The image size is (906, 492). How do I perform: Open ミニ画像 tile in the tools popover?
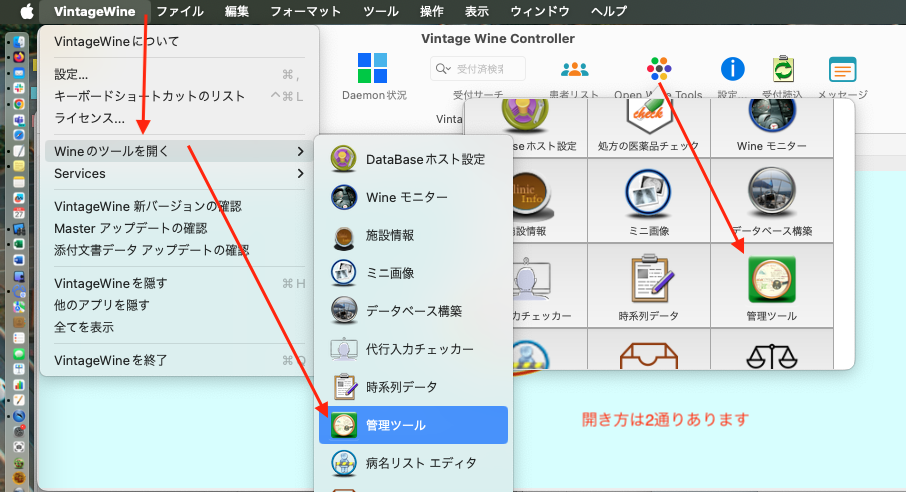coord(649,201)
